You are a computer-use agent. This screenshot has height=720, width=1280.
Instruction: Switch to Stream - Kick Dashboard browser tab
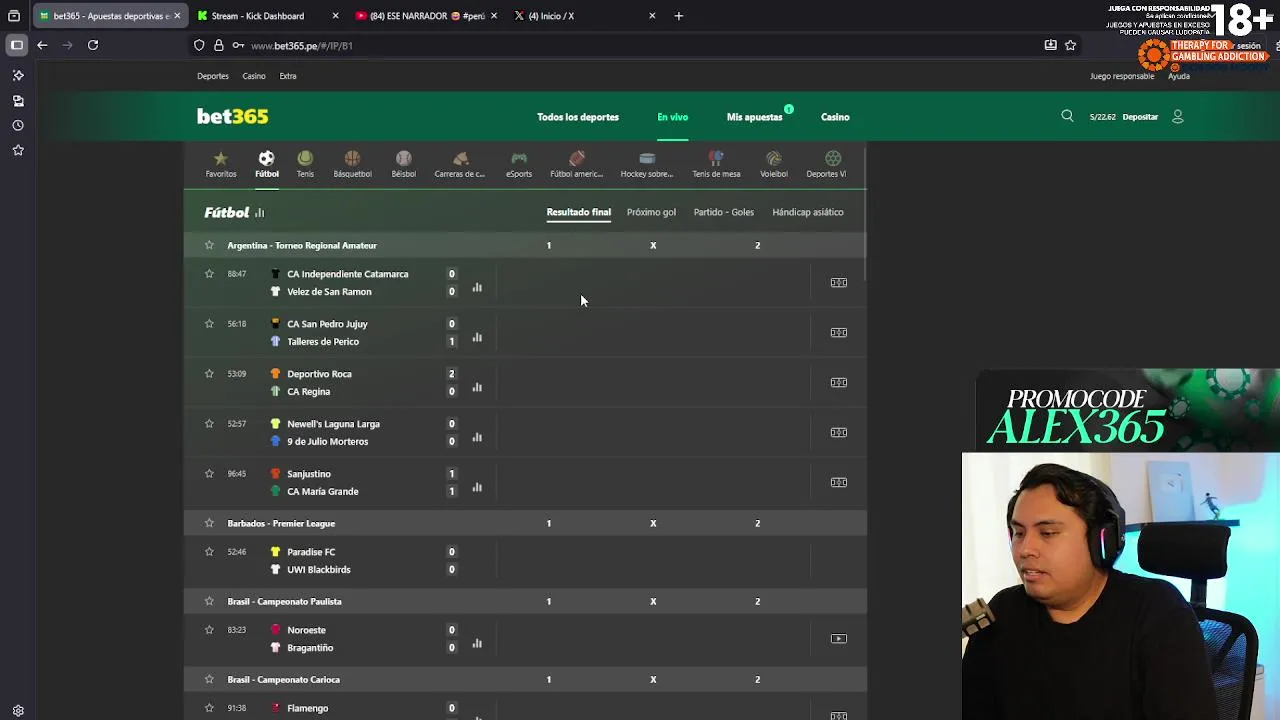tap(268, 16)
